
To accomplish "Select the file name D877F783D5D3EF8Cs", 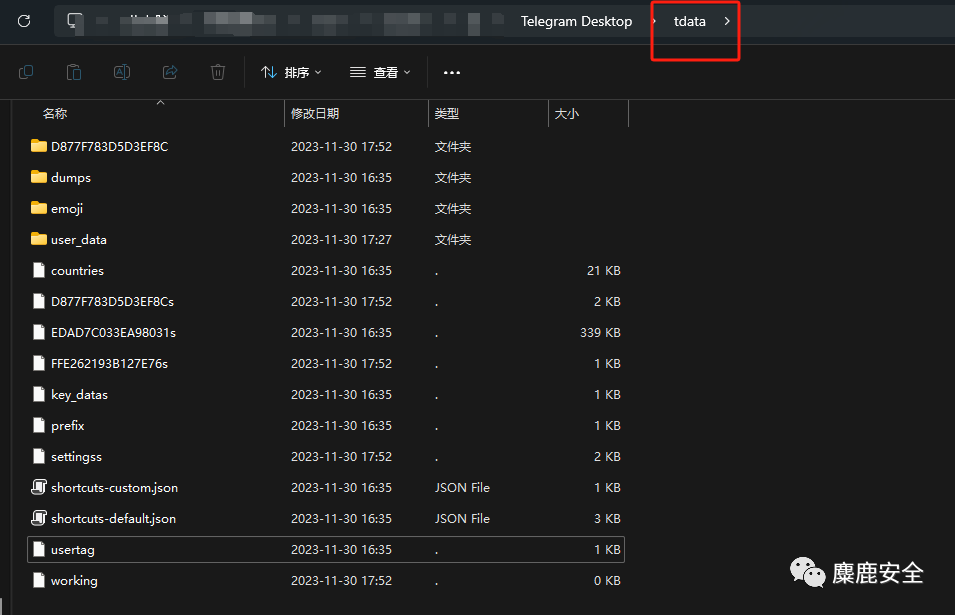I will (x=113, y=302).
